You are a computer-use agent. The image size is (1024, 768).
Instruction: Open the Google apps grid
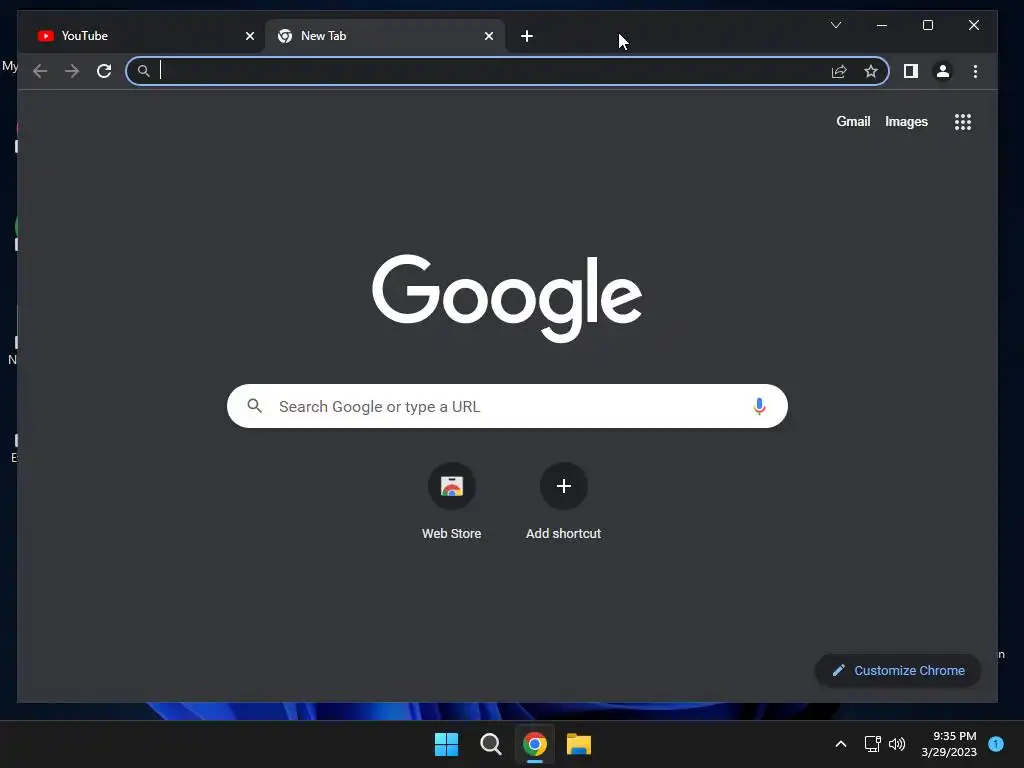pyautogui.click(x=963, y=122)
